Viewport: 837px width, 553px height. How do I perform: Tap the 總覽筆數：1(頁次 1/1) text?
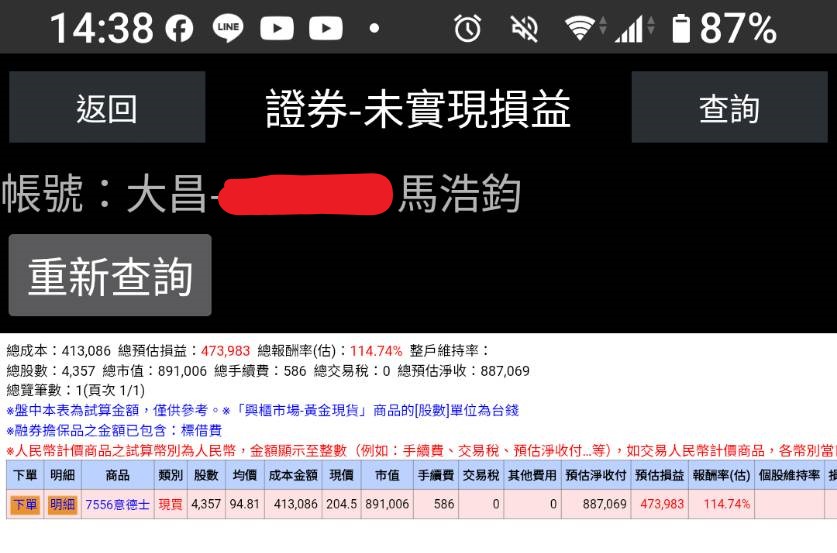click(76, 390)
